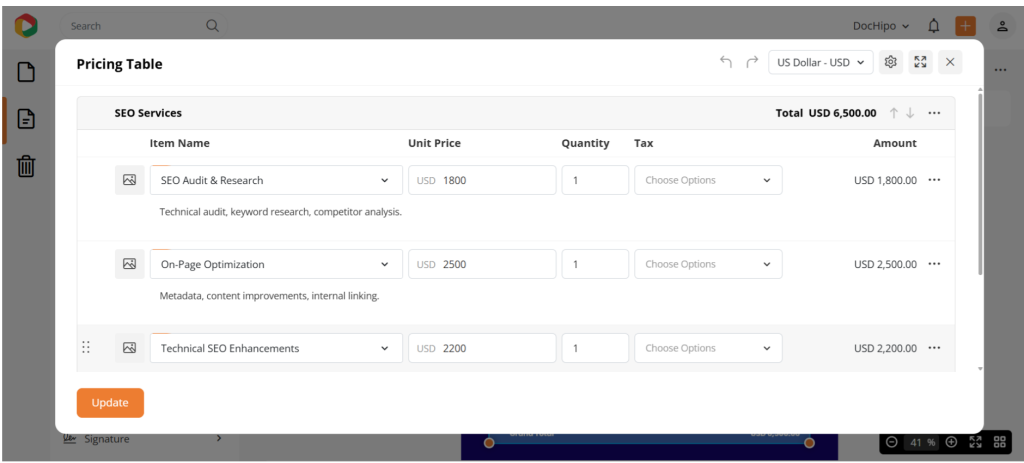Click image icon for On-Page Optimization row
The image size is (1024, 463).
(x=129, y=264)
